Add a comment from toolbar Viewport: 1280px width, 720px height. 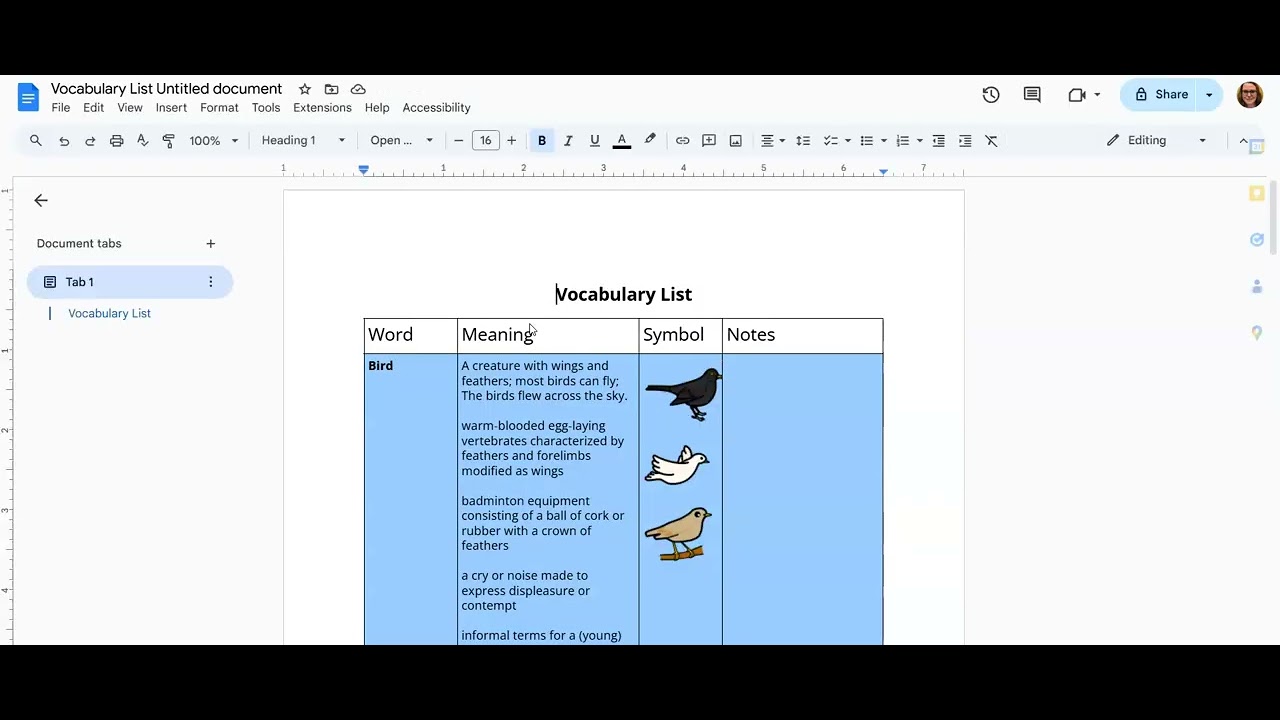click(709, 141)
